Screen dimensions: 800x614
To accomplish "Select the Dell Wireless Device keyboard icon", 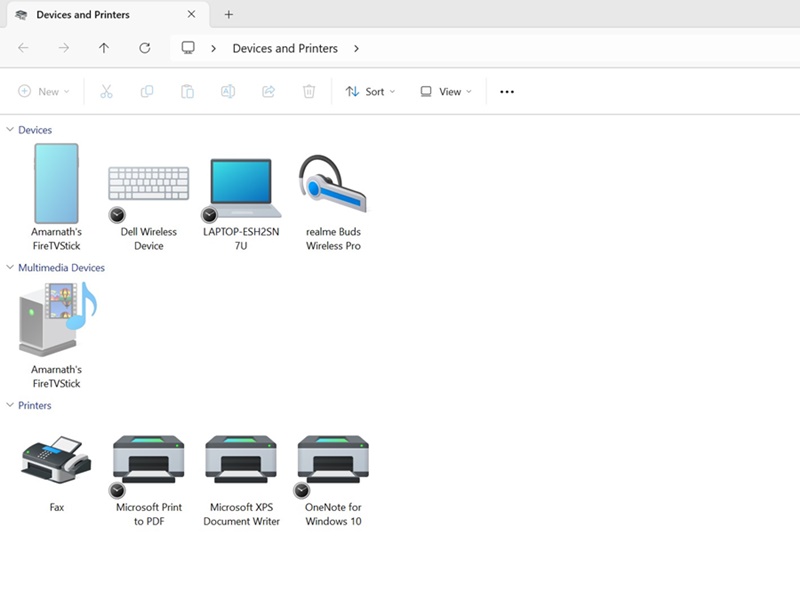I will [x=148, y=186].
